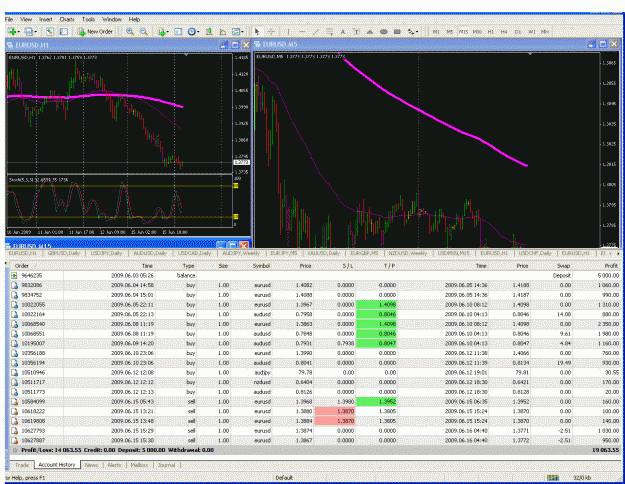Open the Insert menu
The image size is (625, 484).
[45, 19]
